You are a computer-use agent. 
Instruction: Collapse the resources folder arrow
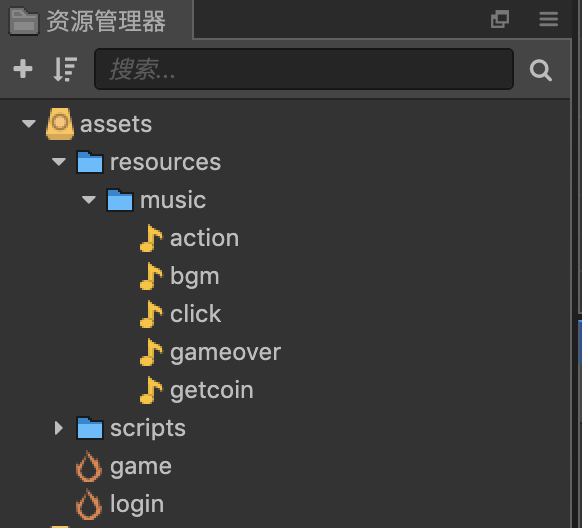coord(59,162)
